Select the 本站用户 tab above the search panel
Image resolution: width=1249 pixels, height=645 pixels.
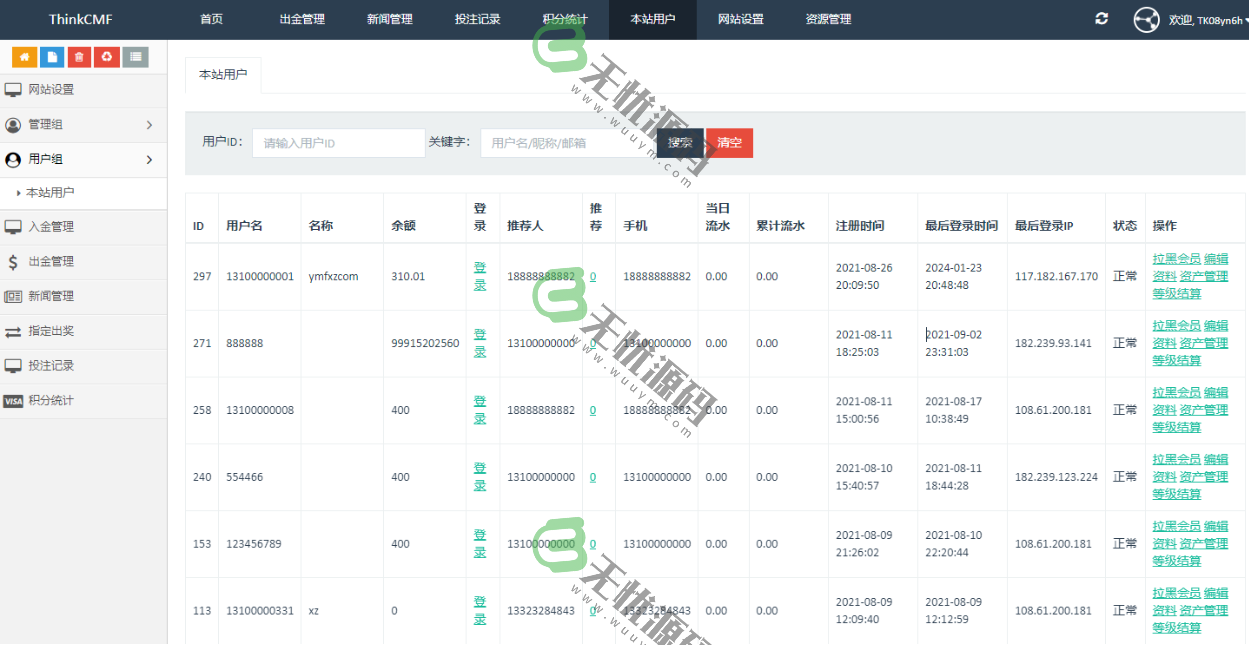222,75
